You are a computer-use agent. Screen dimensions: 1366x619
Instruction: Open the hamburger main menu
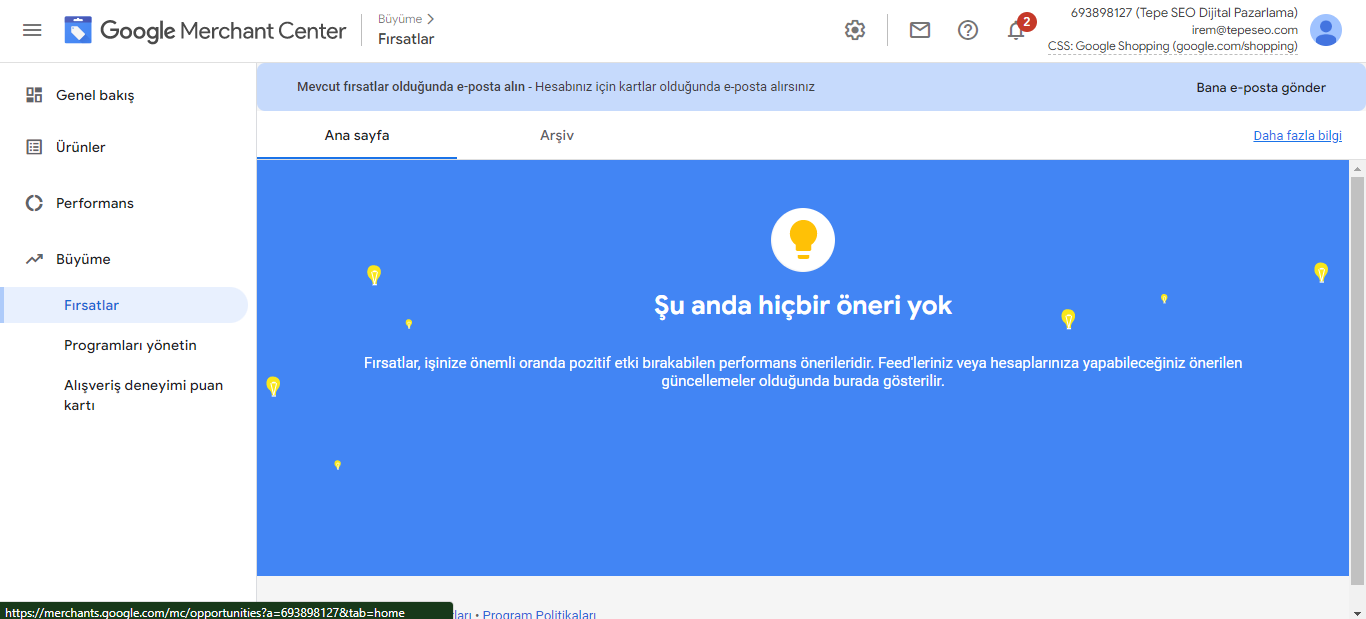tap(32, 30)
